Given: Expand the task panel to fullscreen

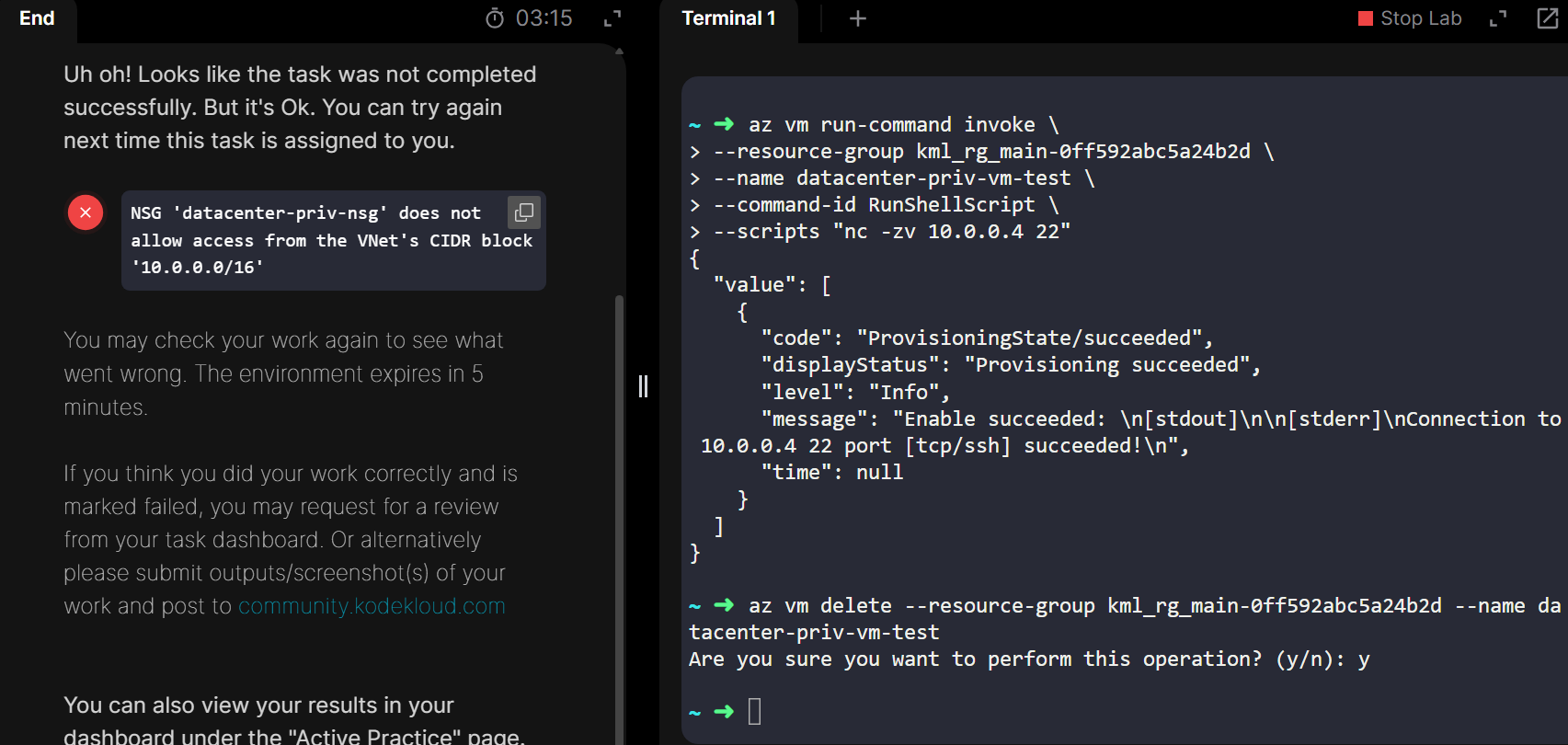Looking at the screenshot, I should (x=612, y=18).
